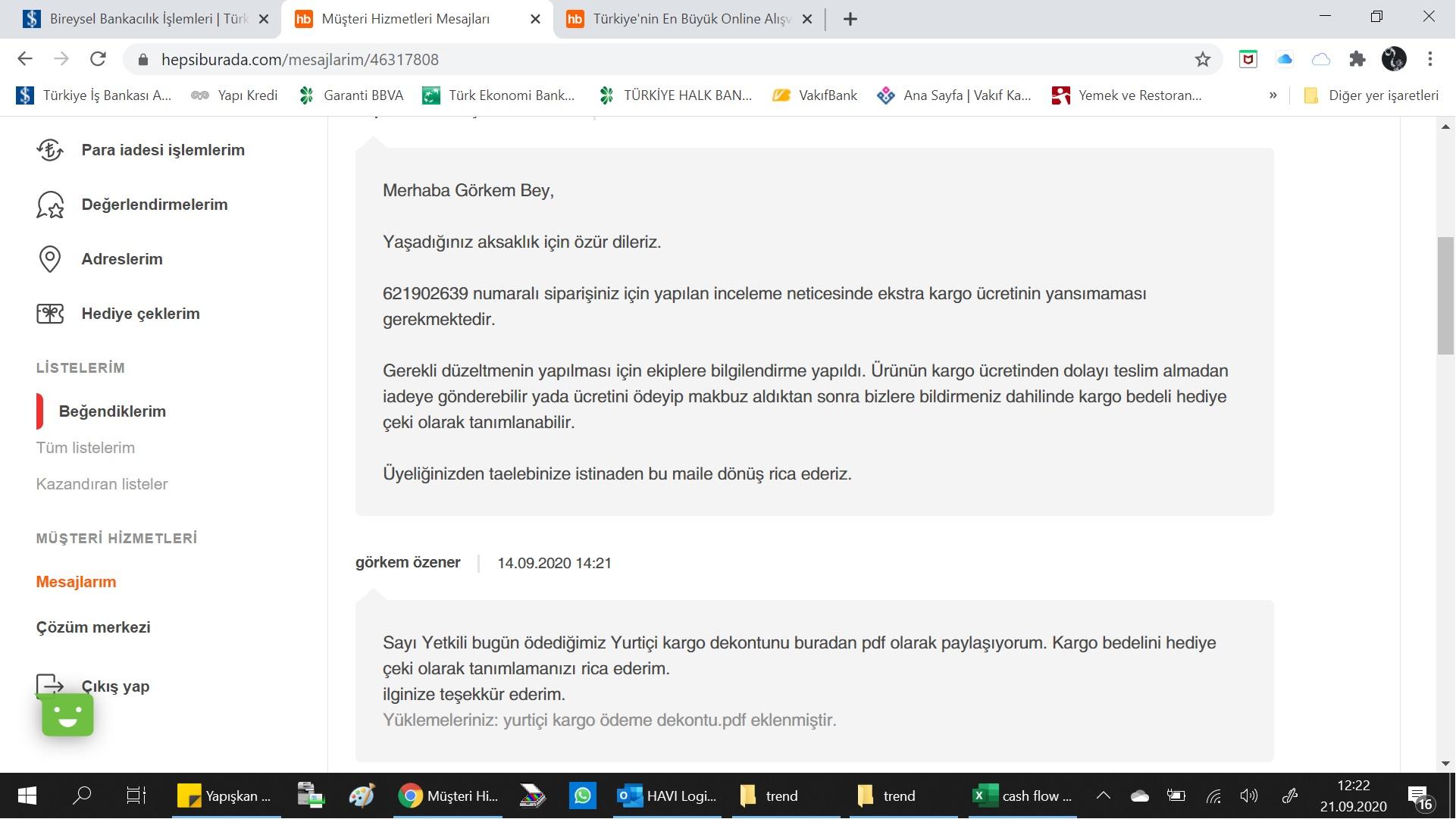This screenshot has height=819, width=1456.
Task: Switch to Türkiye'nin En Büyük Online tab
Action: [680, 19]
